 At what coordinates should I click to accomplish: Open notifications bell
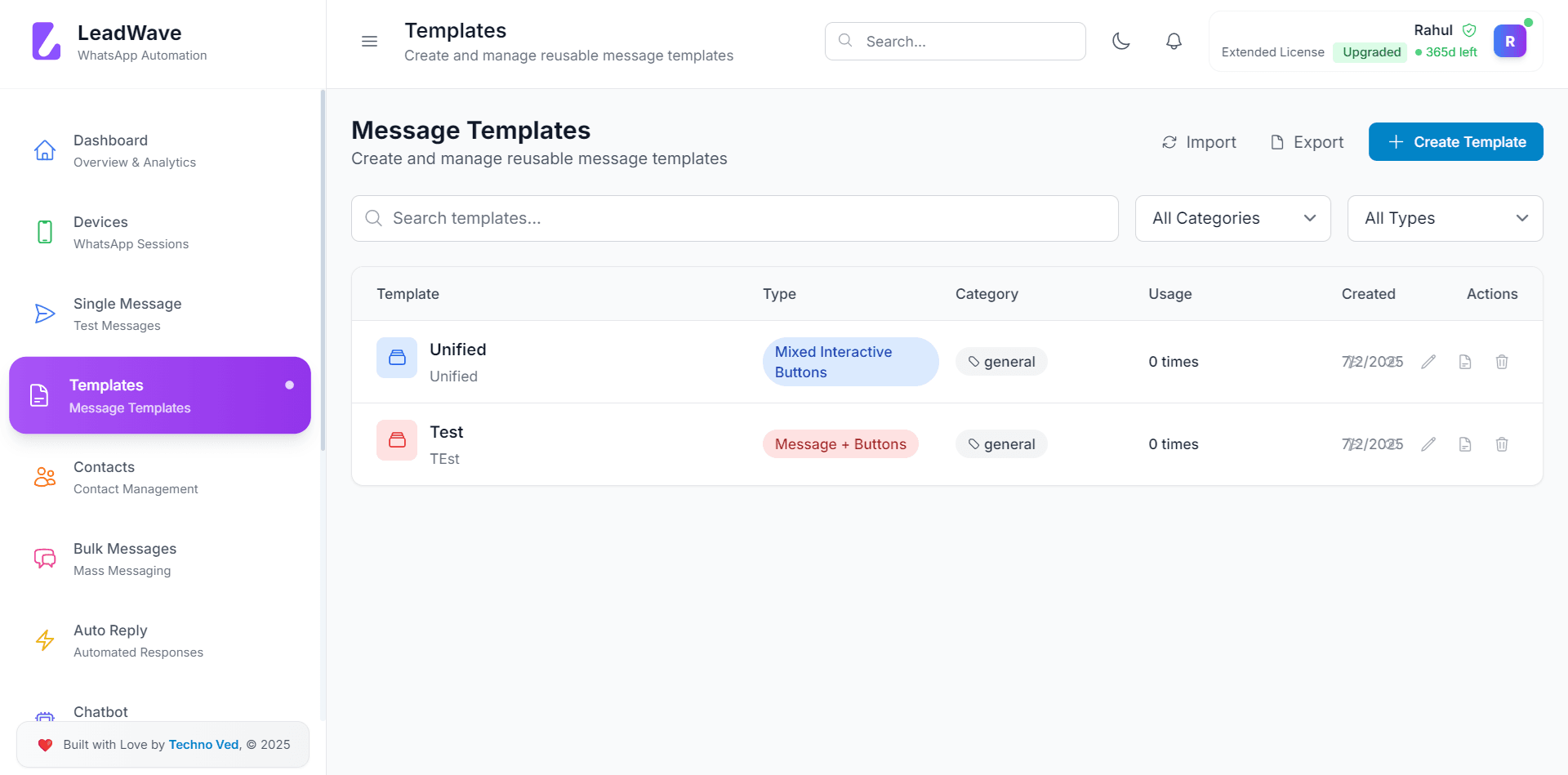(x=1174, y=41)
